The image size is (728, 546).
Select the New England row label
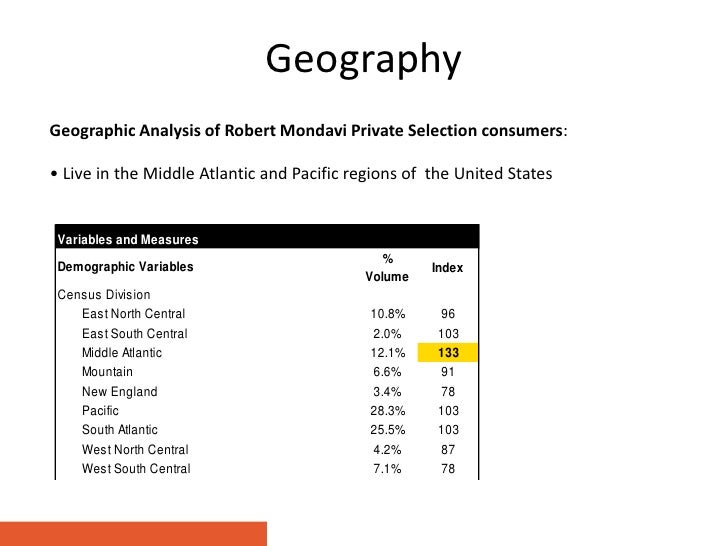[x=120, y=392]
